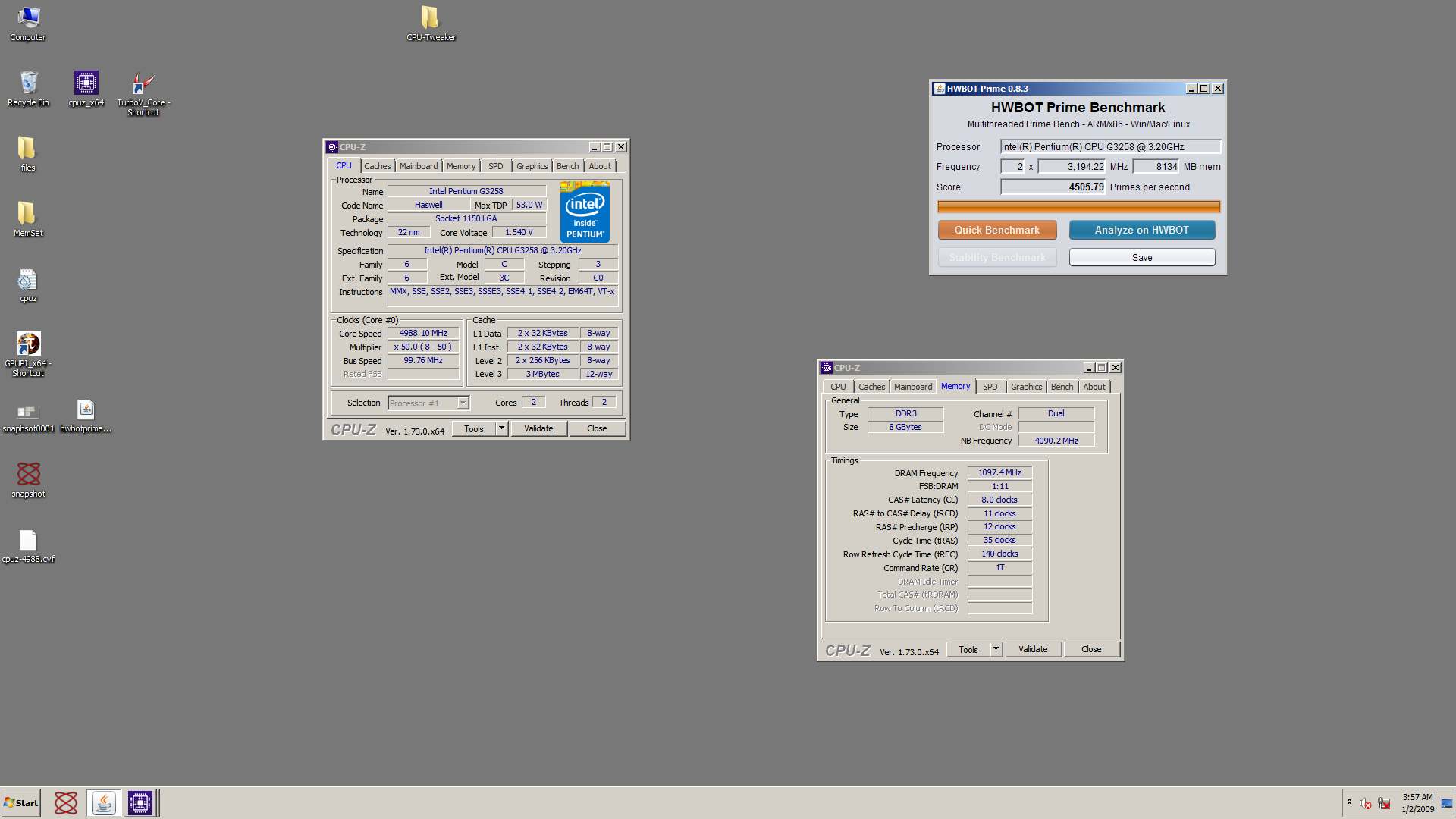Click Tools button in CPU window

point(474,428)
